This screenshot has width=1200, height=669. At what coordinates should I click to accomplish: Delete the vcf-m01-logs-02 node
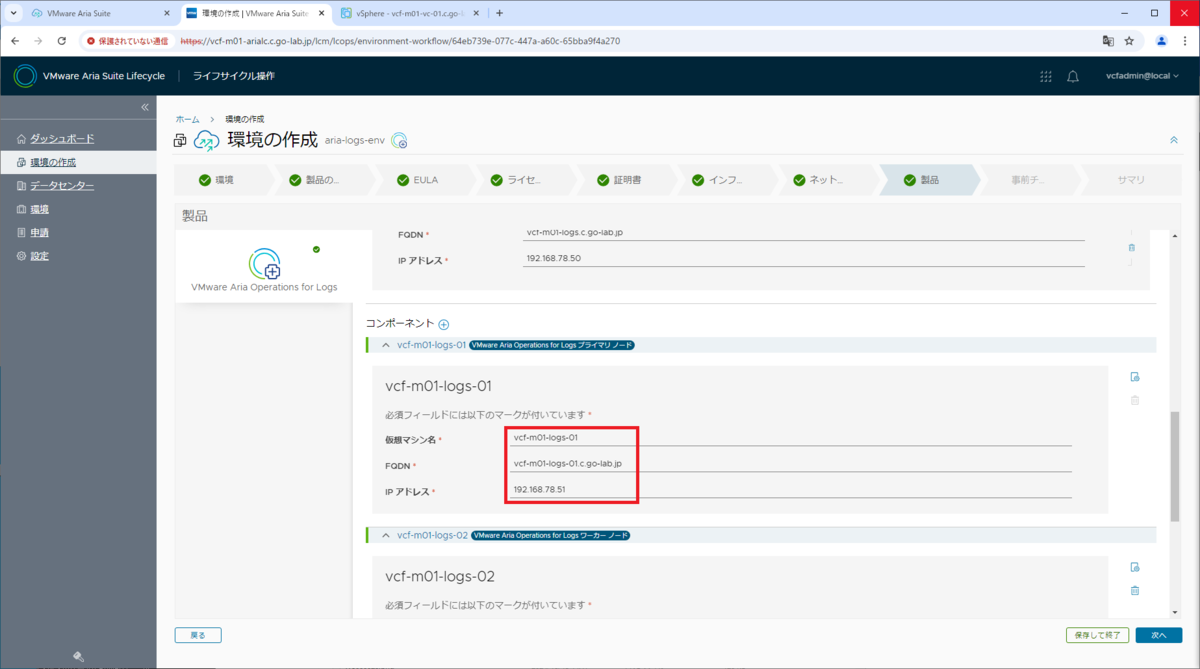click(x=1135, y=590)
